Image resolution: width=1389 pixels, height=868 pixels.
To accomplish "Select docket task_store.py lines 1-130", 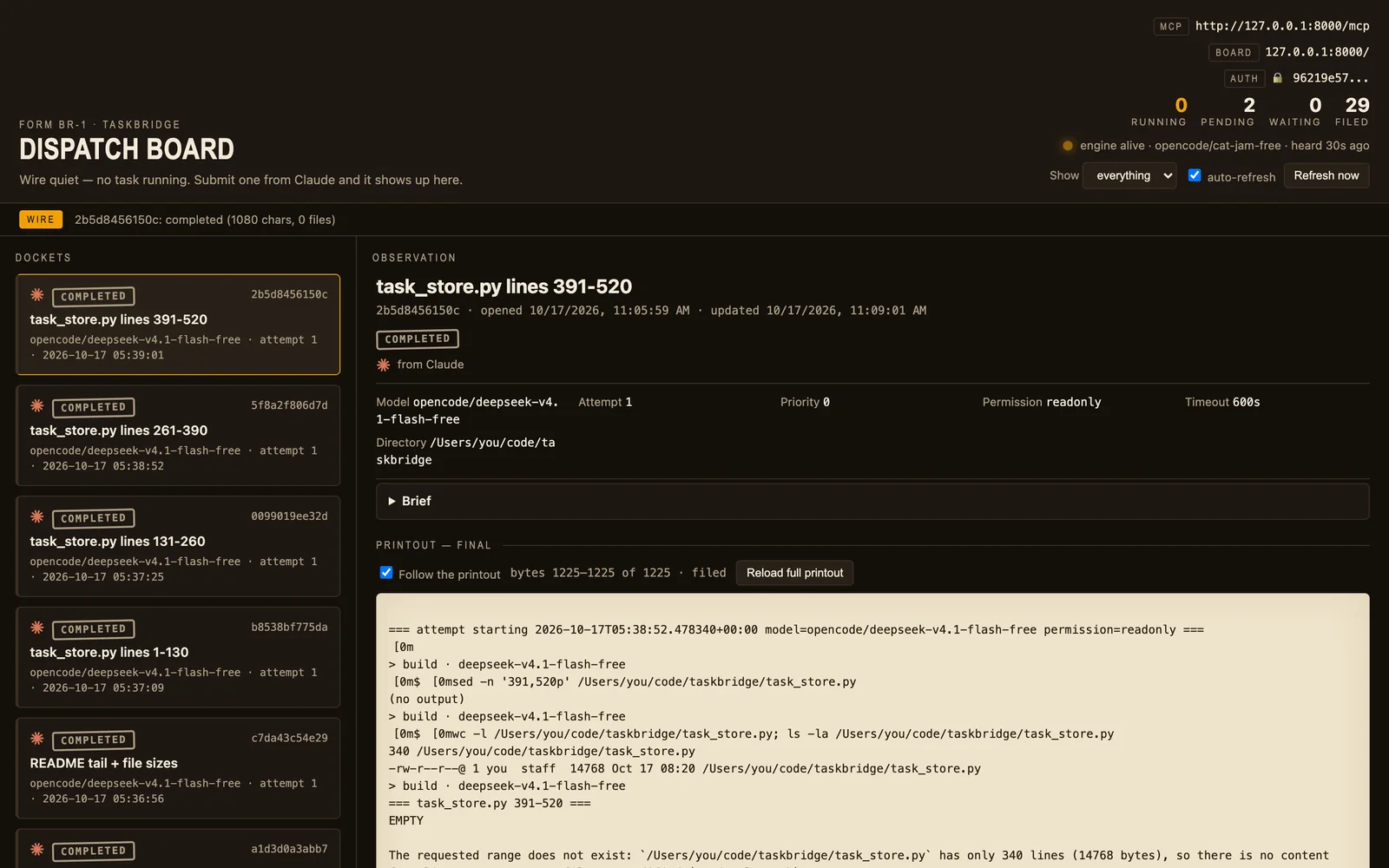I will pyautogui.click(x=178, y=658).
